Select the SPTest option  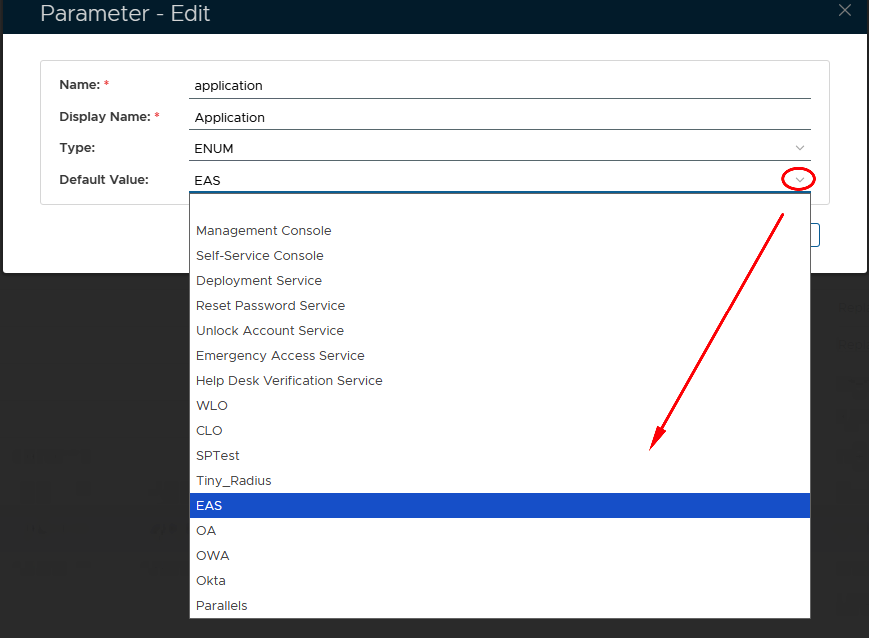coord(218,456)
